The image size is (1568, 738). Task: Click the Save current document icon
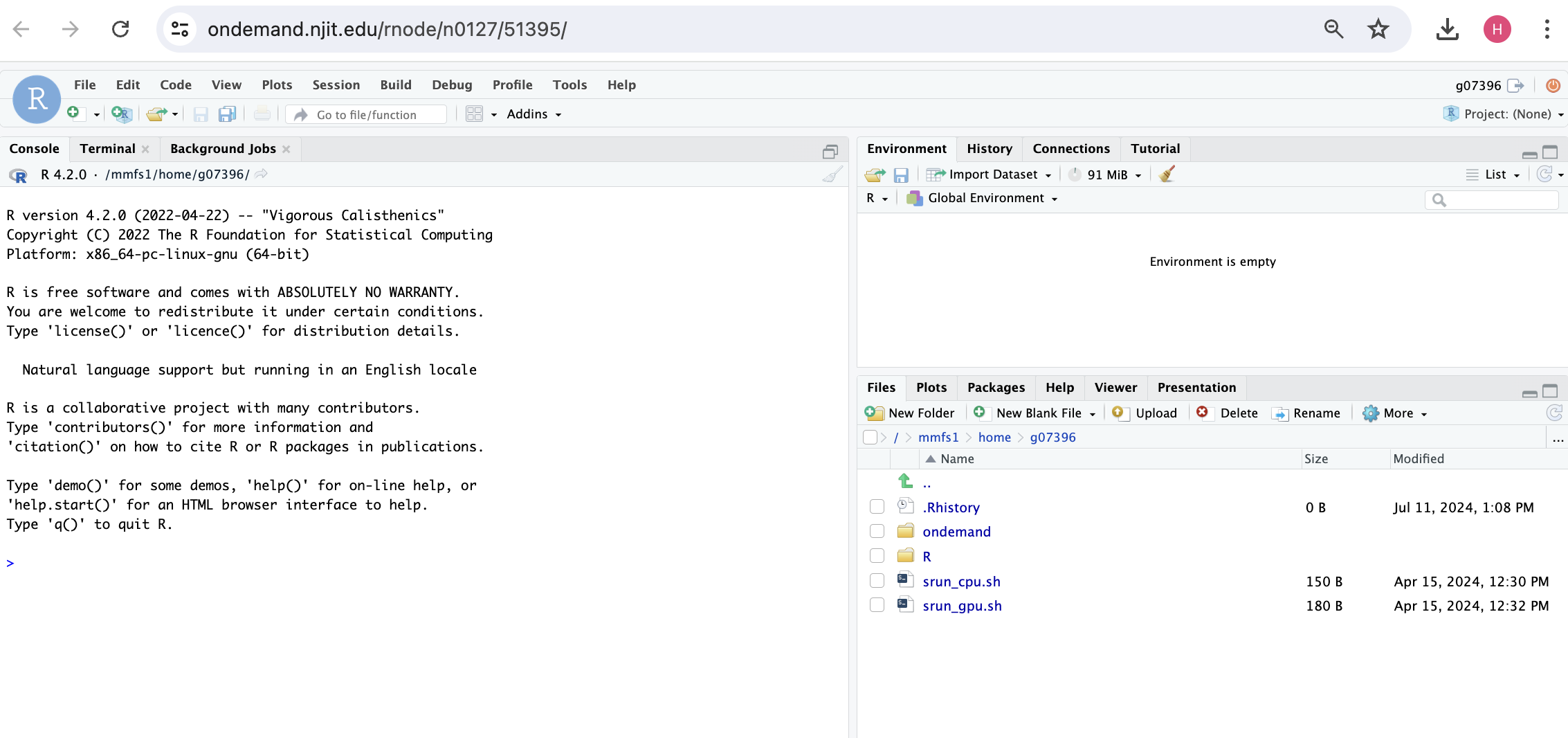201,114
